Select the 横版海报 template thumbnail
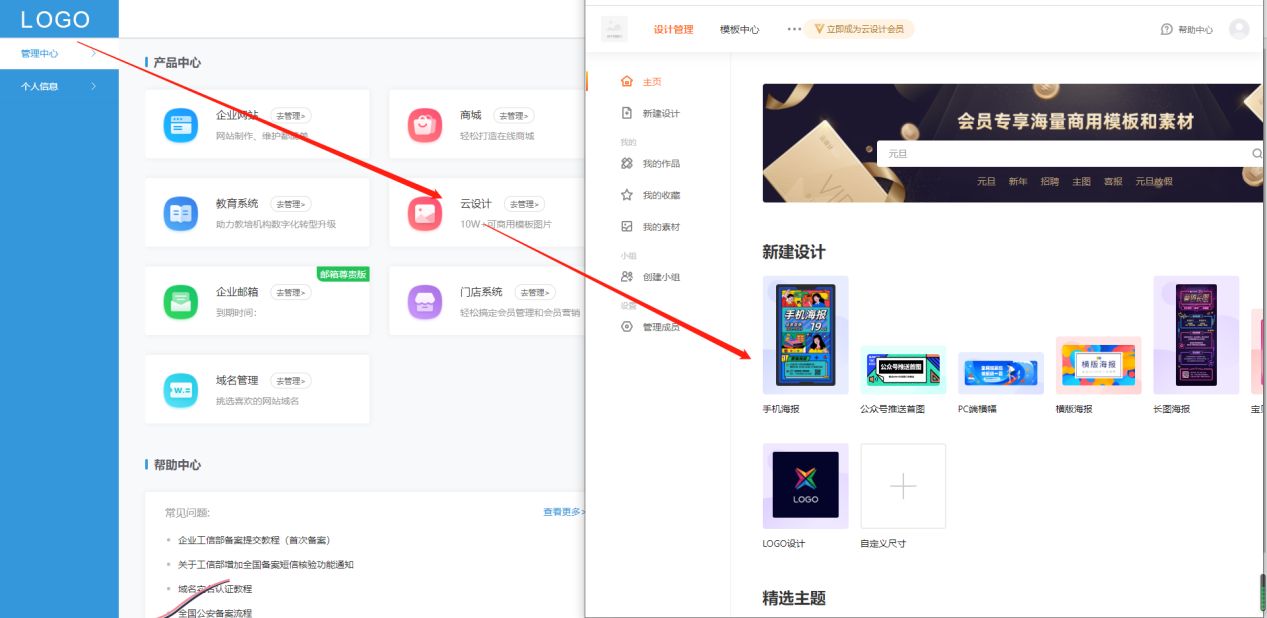Screen dimensions: 1267x618 tap(1098, 365)
